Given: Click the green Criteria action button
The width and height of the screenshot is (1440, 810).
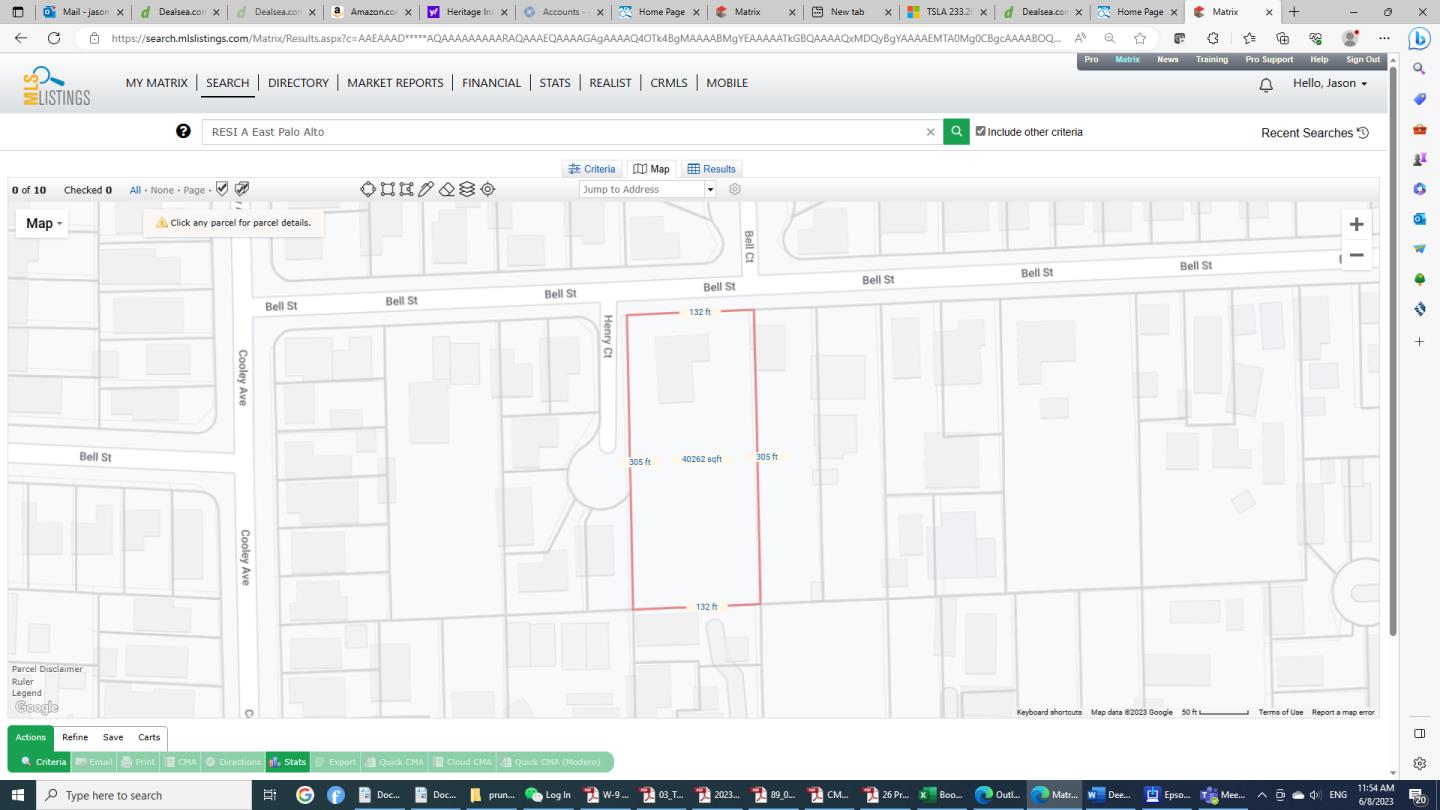Looking at the screenshot, I should [43, 762].
